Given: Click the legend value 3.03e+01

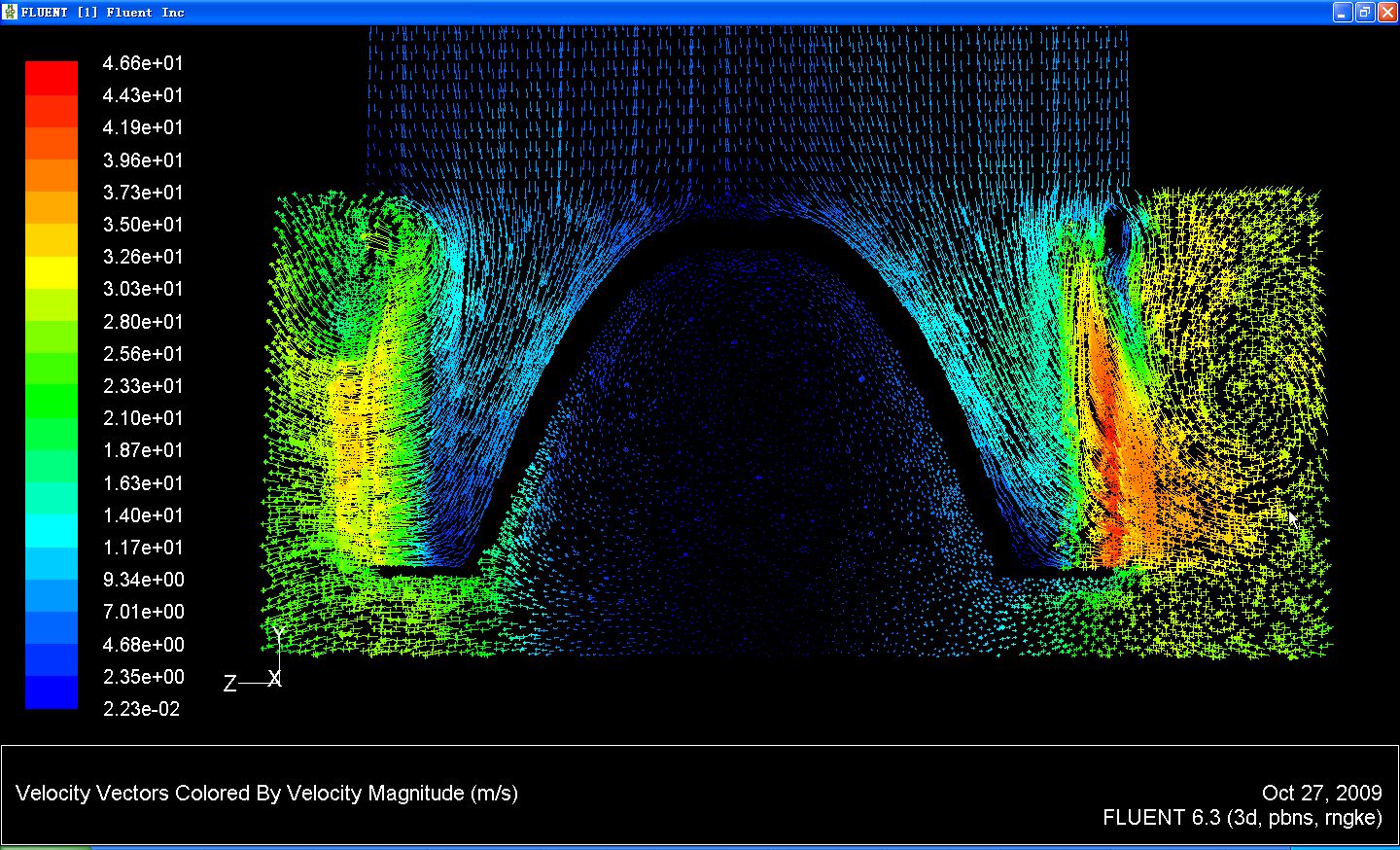Looking at the screenshot, I should [x=143, y=289].
